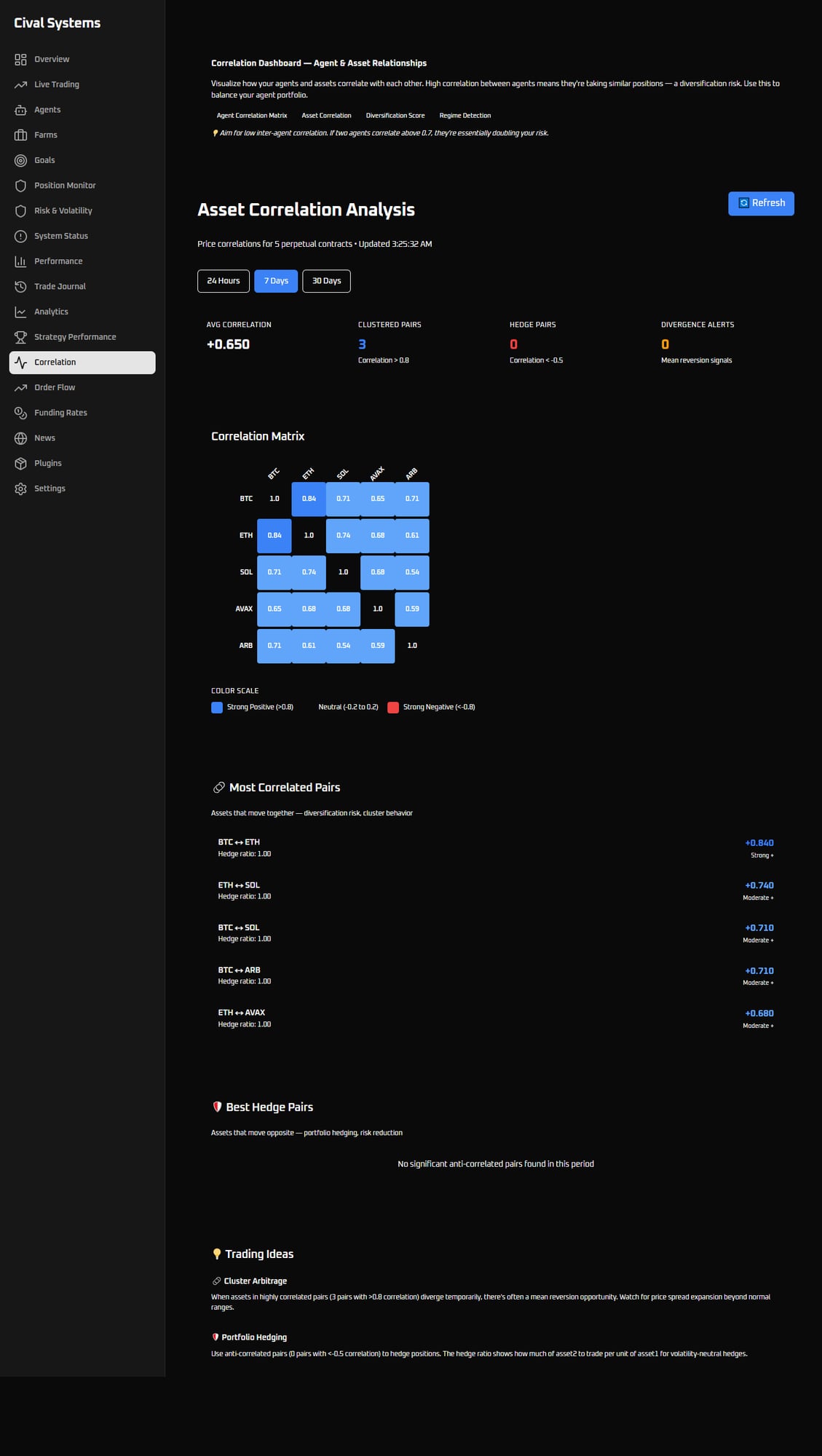Click the Strategy Performance trophy icon
Image resolution: width=822 pixels, height=1456 pixels.
coord(20,337)
